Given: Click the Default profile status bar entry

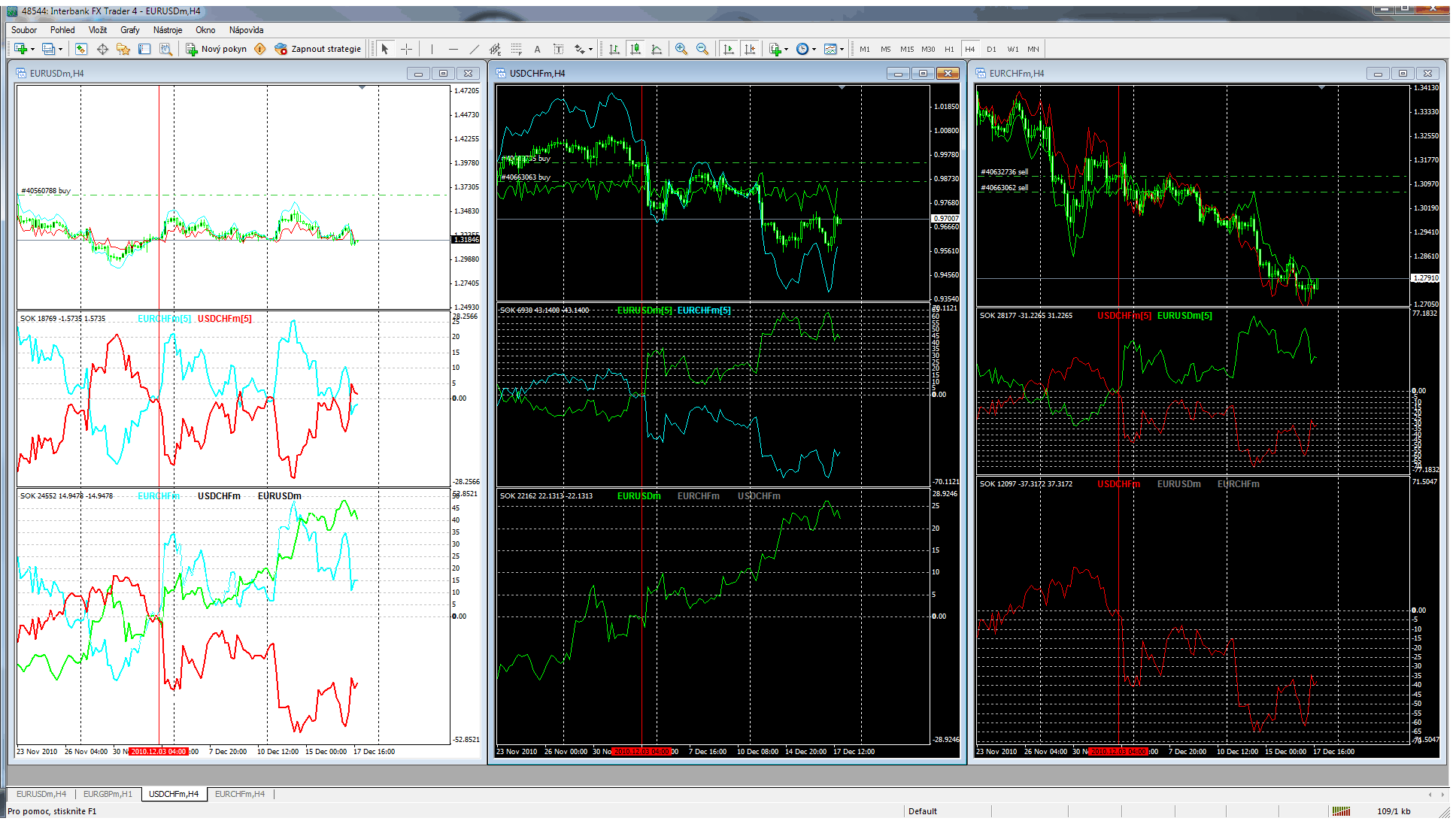Looking at the screenshot, I should pos(923,811).
